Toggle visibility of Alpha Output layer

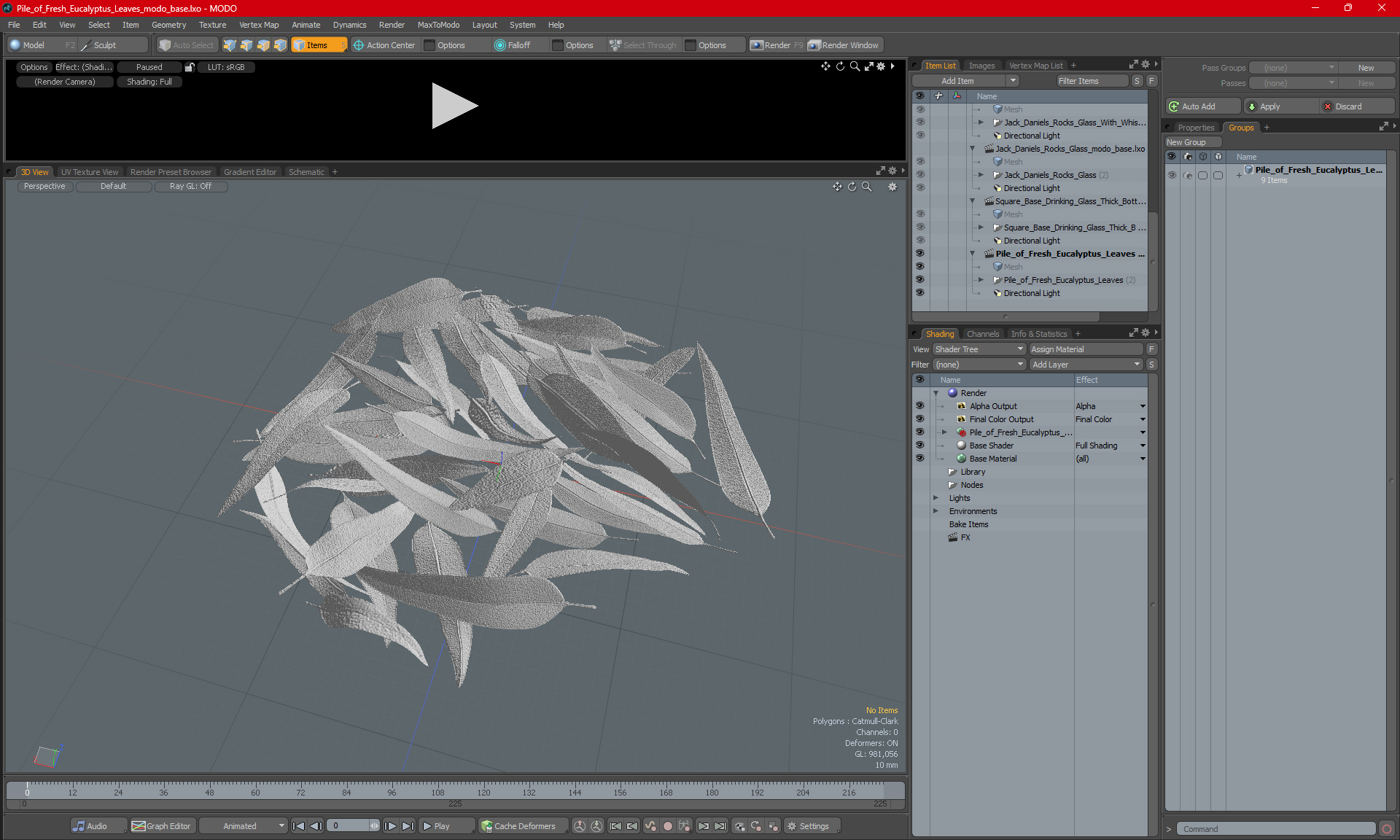pyautogui.click(x=919, y=406)
